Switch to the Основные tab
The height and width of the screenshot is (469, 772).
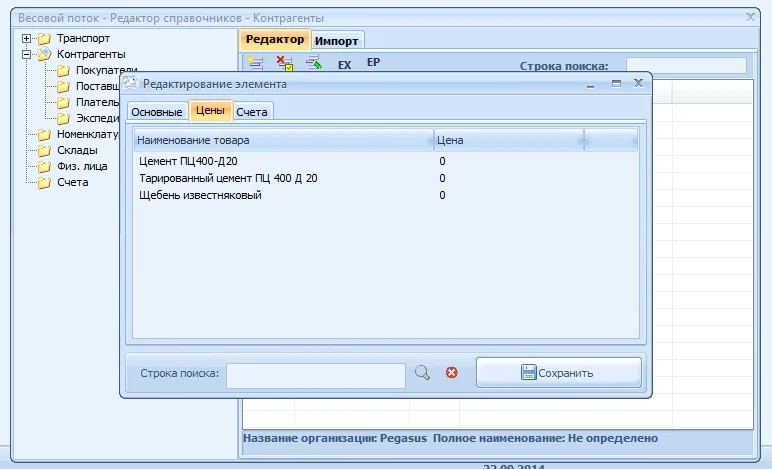pos(157,112)
